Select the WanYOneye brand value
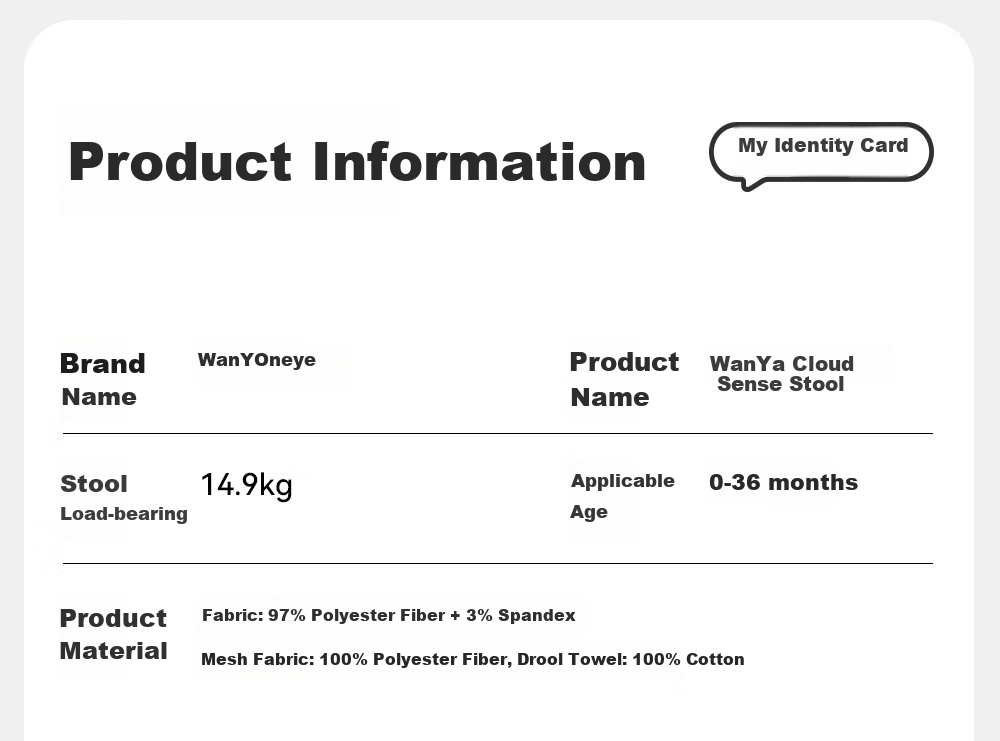 point(256,360)
